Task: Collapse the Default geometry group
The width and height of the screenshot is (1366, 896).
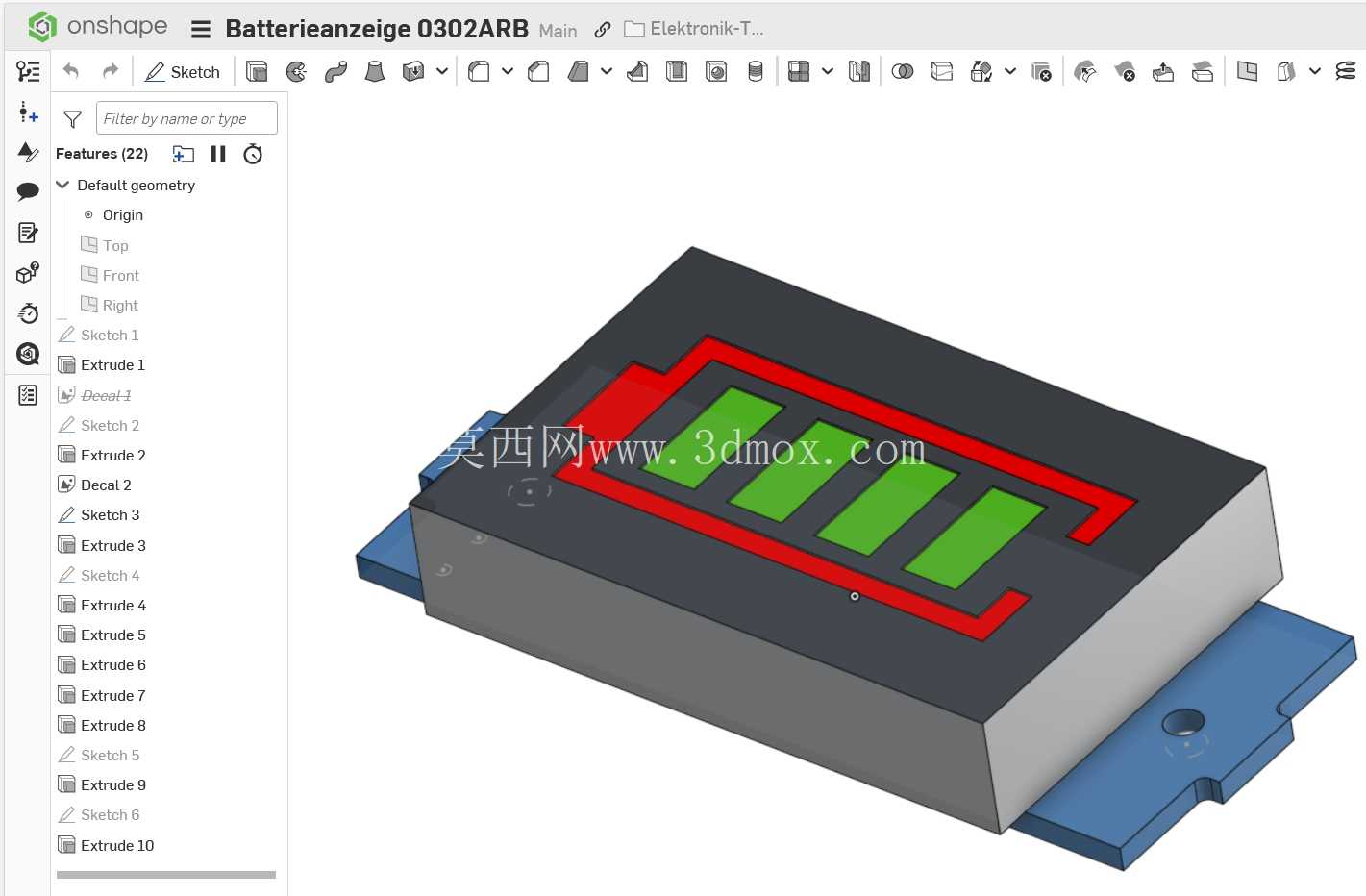Action: click(63, 185)
